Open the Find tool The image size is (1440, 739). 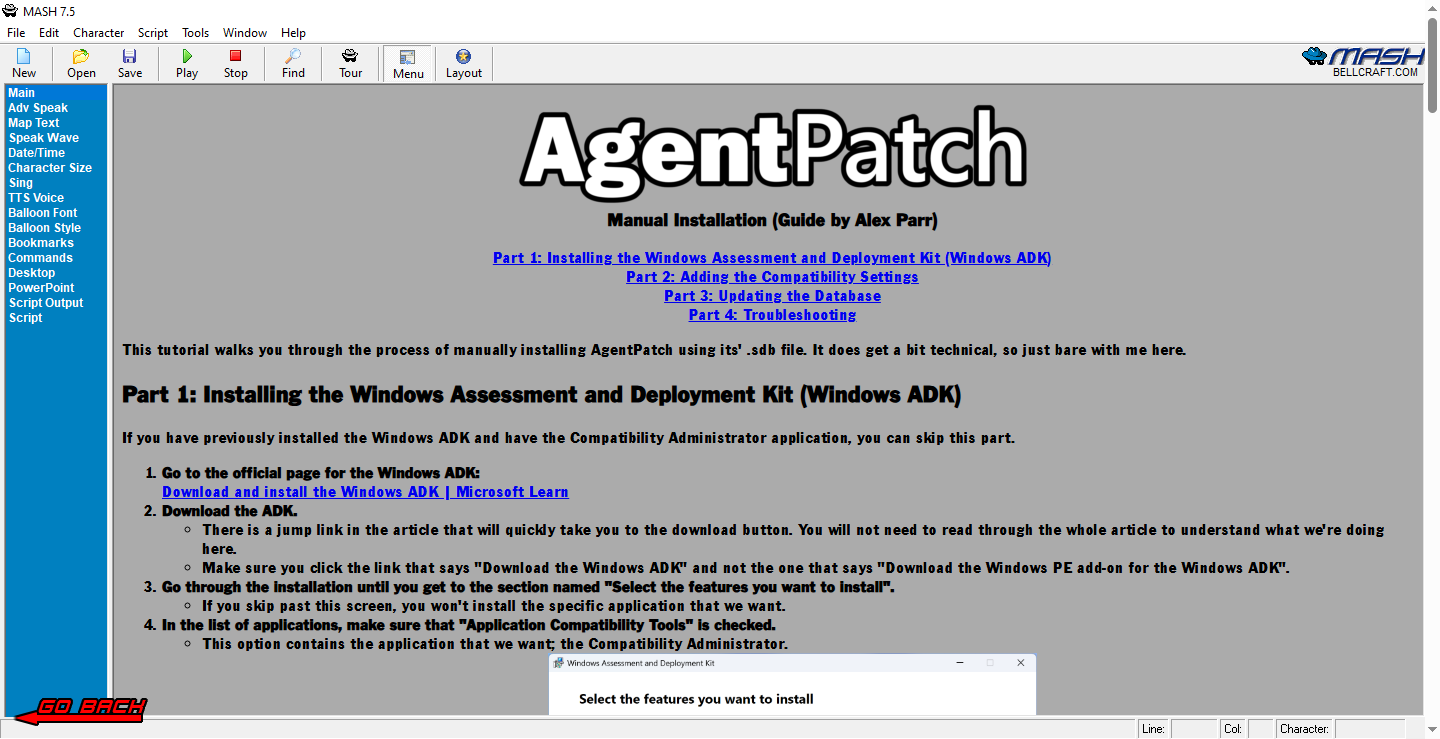pos(293,63)
